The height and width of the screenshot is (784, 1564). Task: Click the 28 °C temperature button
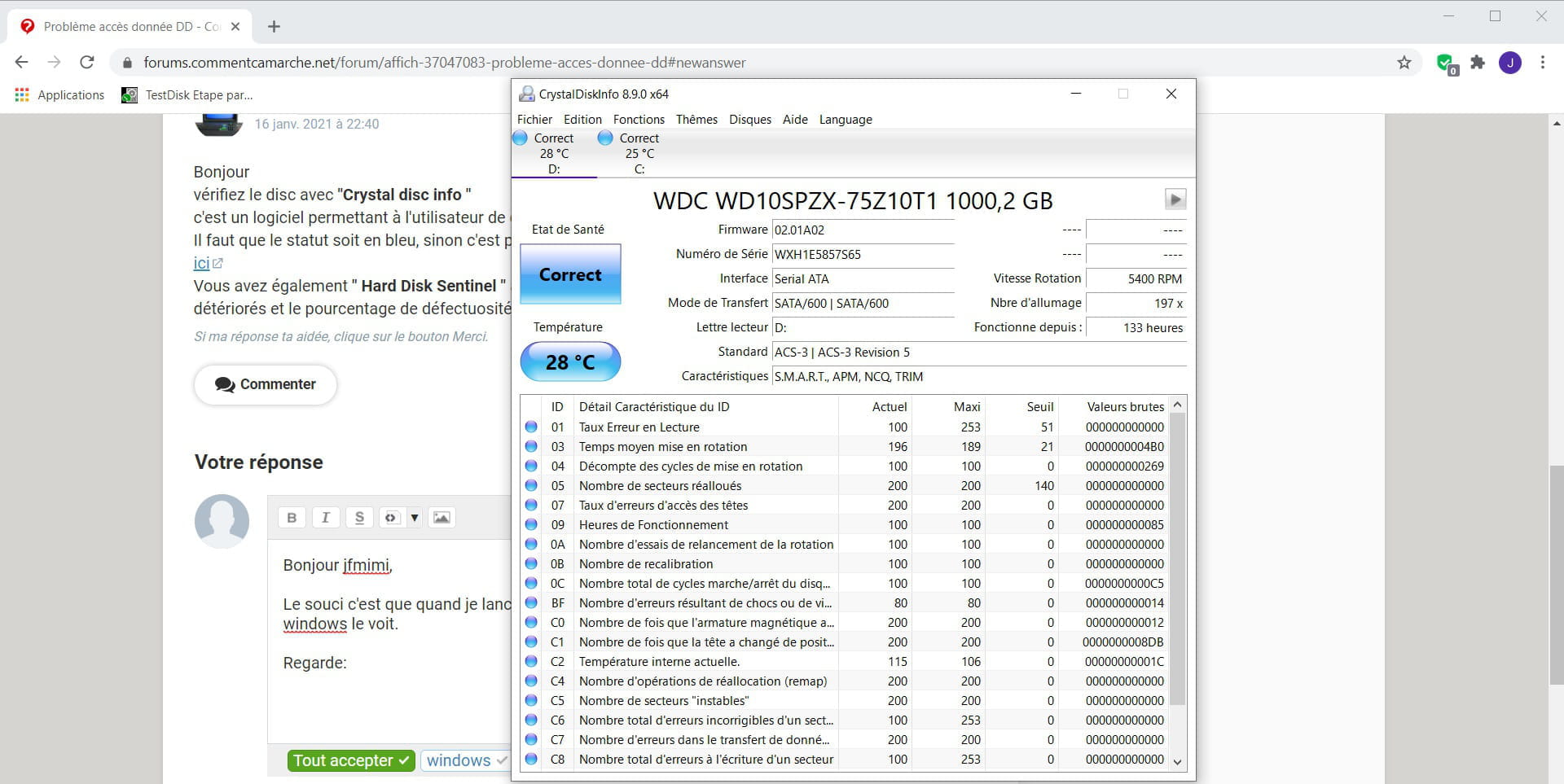(x=570, y=362)
